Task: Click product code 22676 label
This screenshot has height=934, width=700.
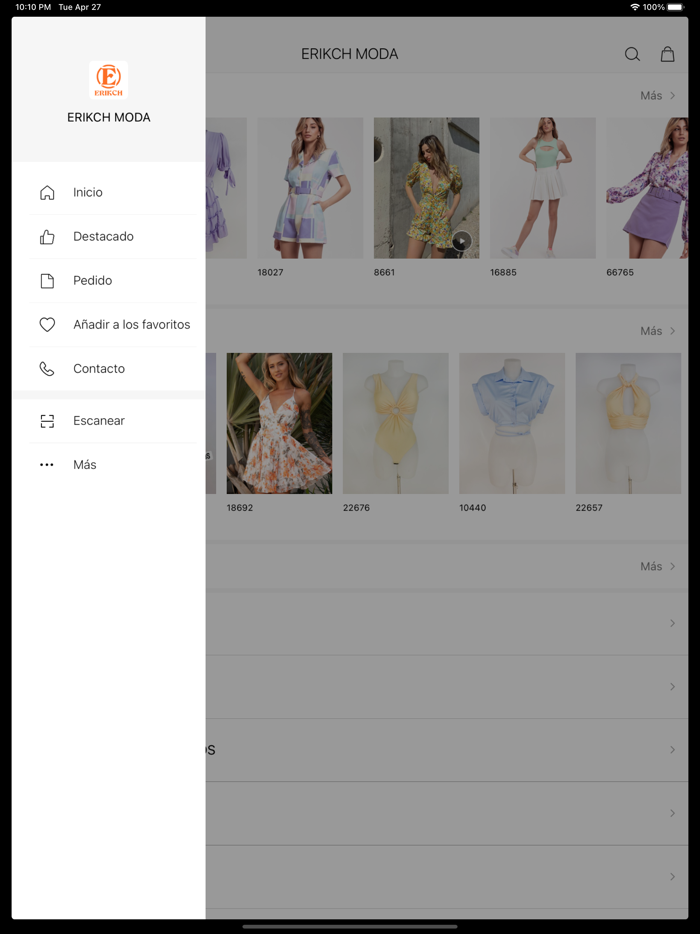Action: coord(356,508)
